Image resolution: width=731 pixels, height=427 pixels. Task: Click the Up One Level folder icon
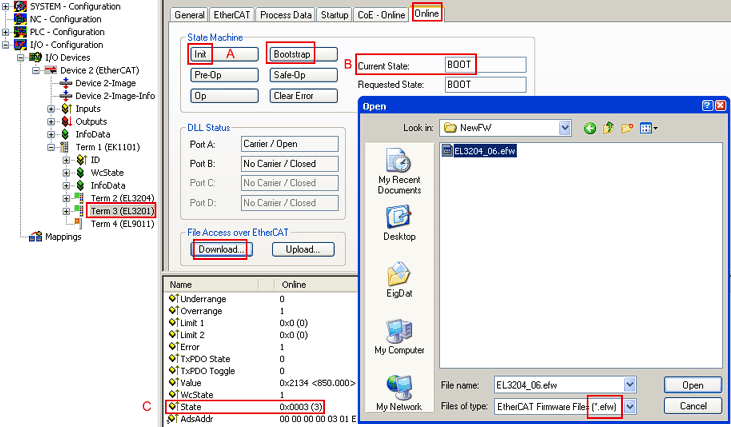[x=609, y=128]
